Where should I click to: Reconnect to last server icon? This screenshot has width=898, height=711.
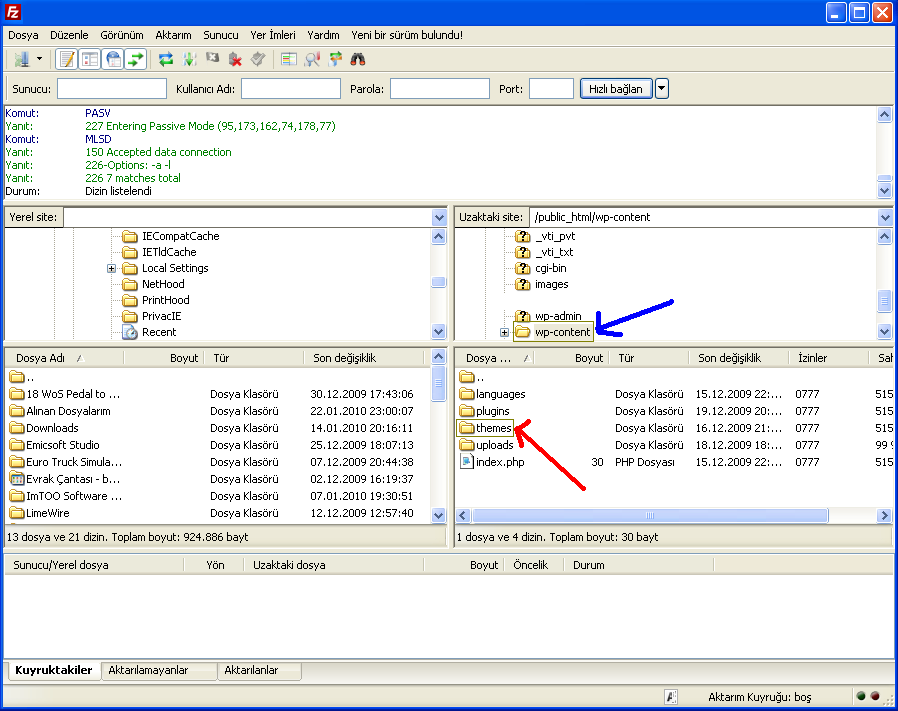coord(258,59)
